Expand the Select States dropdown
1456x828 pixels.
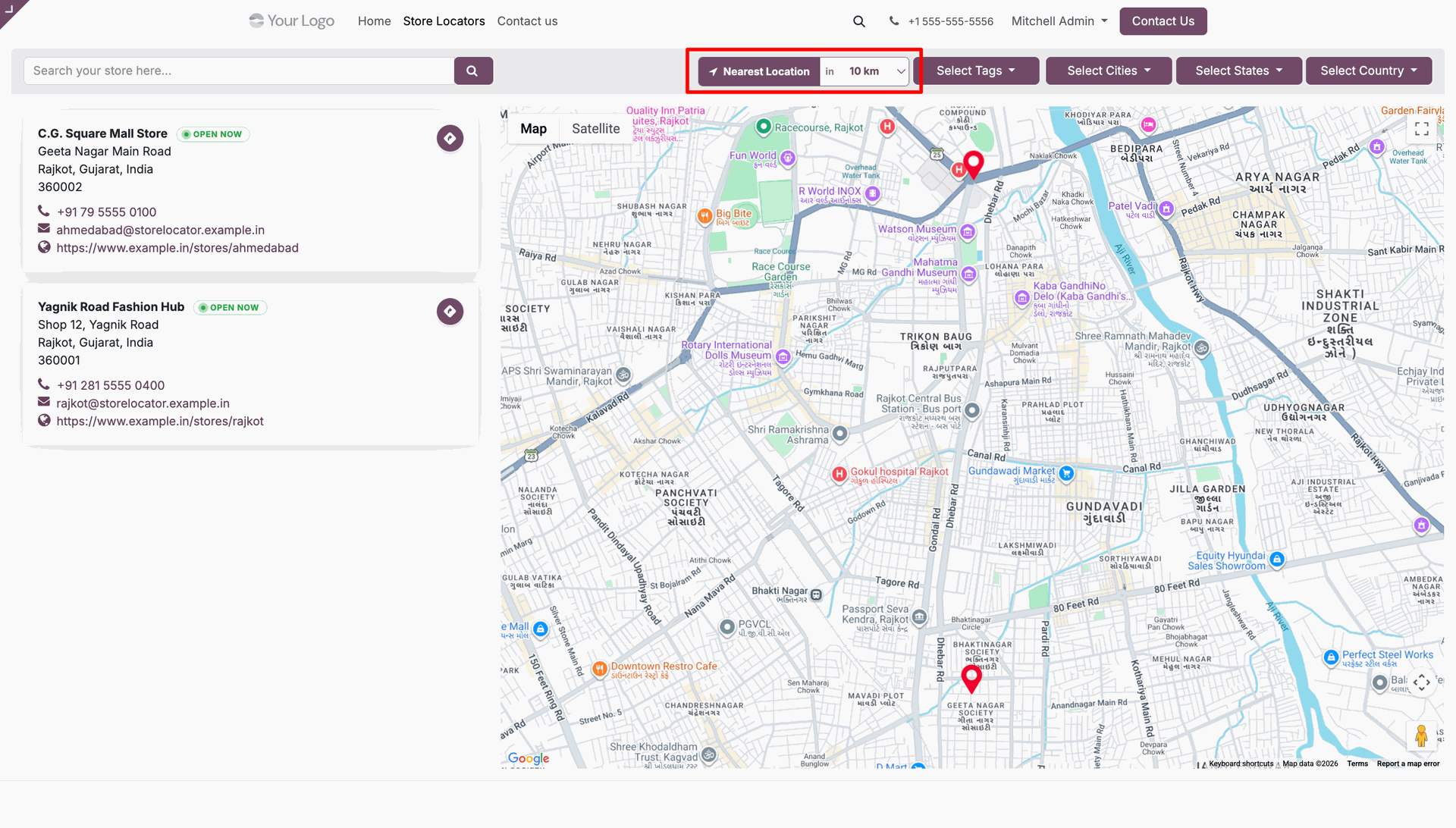(x=1239, y=71)
